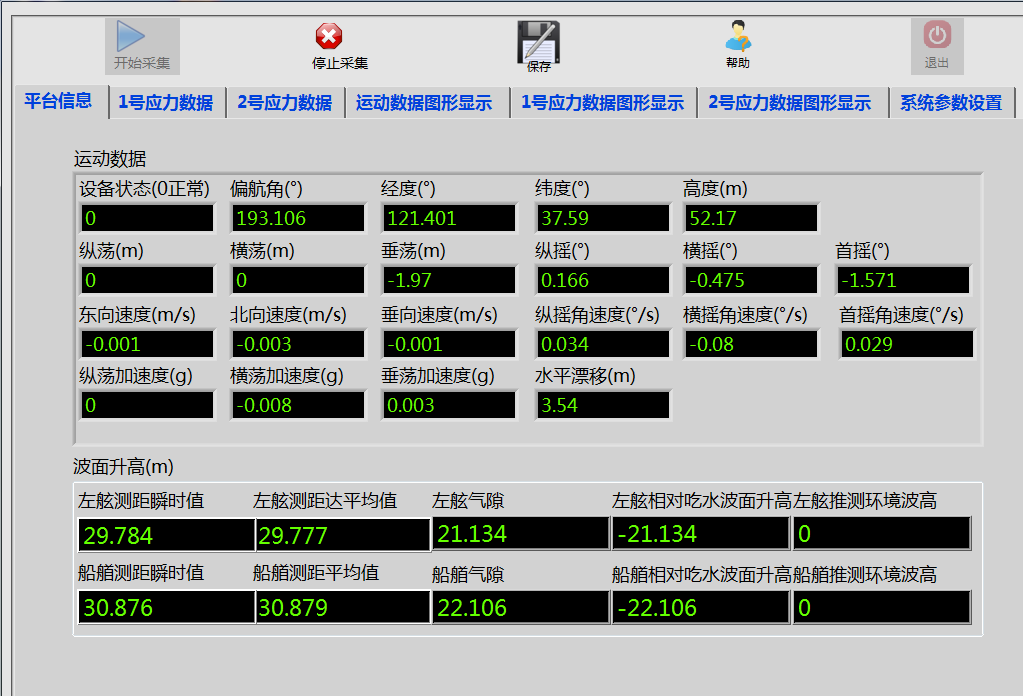Click the 水平漂移 field showing 3.54
1023x696 pixels.
603,405
